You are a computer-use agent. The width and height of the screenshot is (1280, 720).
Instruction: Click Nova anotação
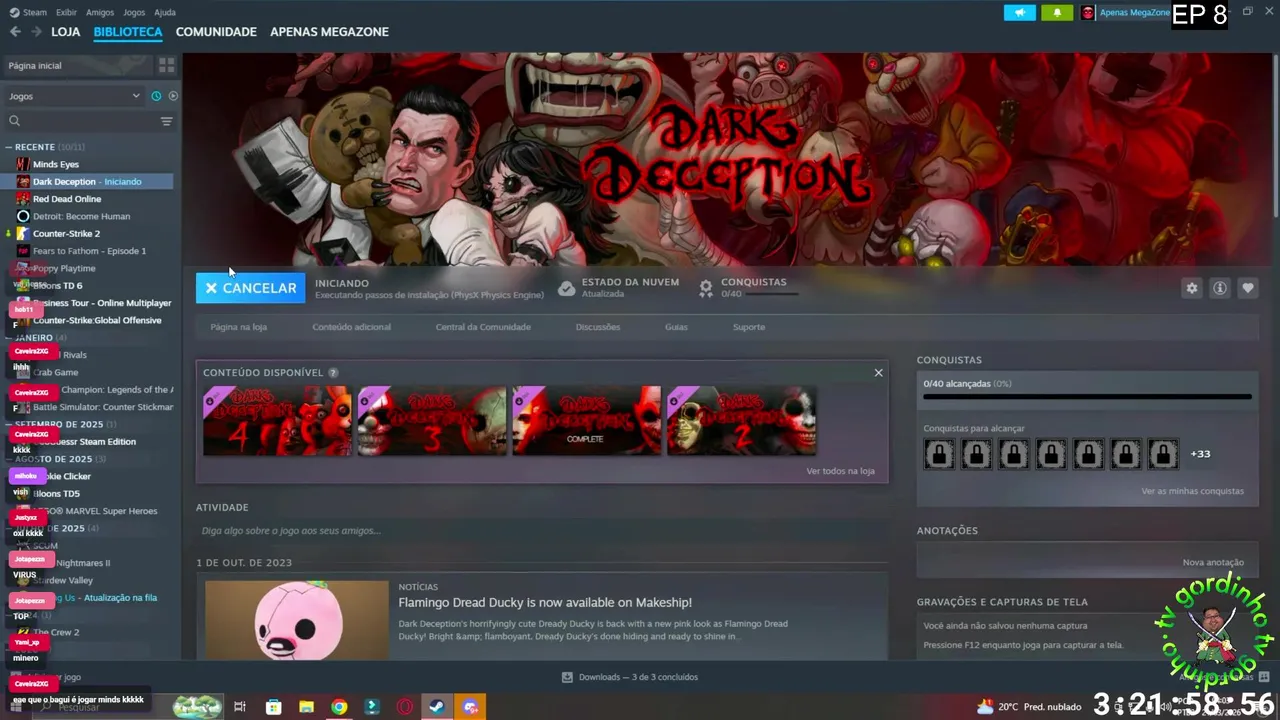(1213, 563)
